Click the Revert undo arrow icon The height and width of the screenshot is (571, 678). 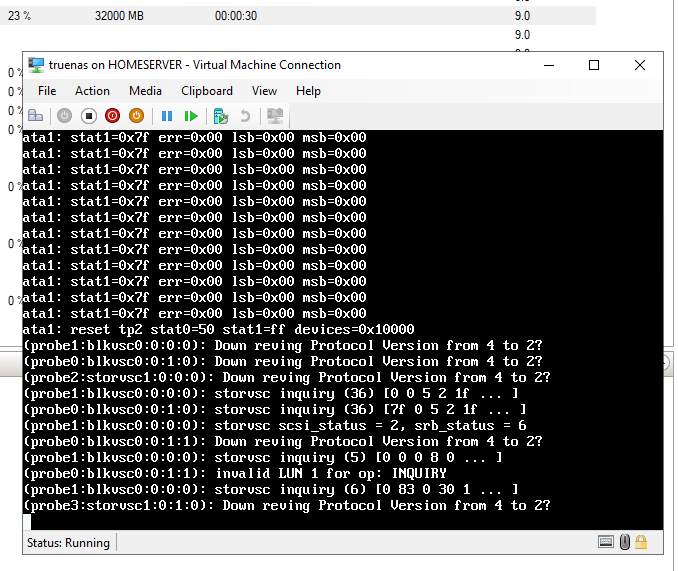[x=245, y=116]
